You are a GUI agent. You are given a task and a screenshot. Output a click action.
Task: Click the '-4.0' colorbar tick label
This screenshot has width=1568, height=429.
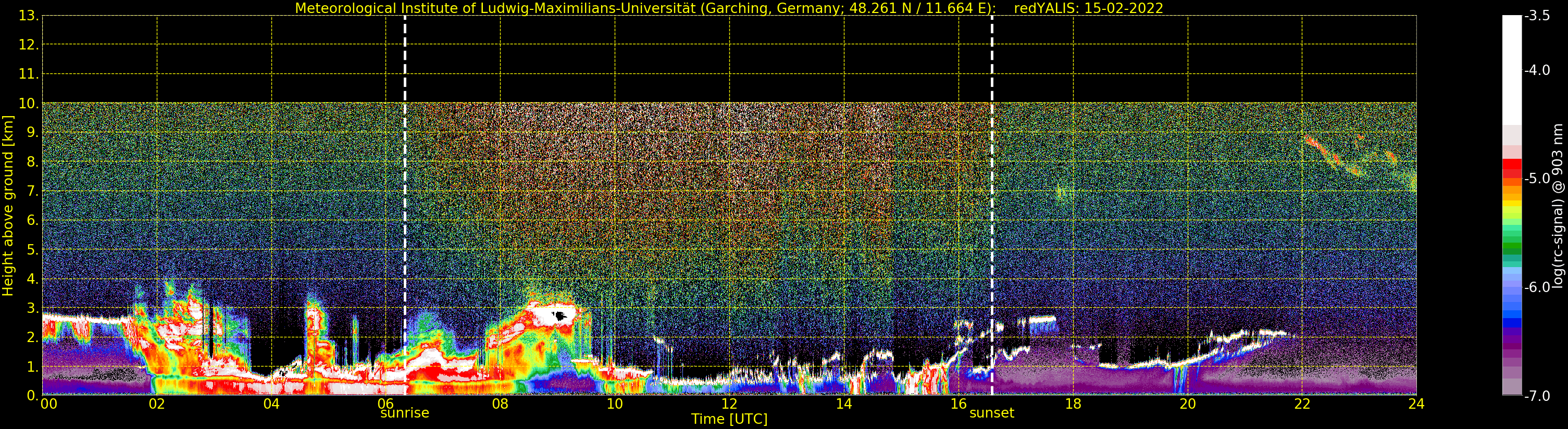(x=1538, y=70)
